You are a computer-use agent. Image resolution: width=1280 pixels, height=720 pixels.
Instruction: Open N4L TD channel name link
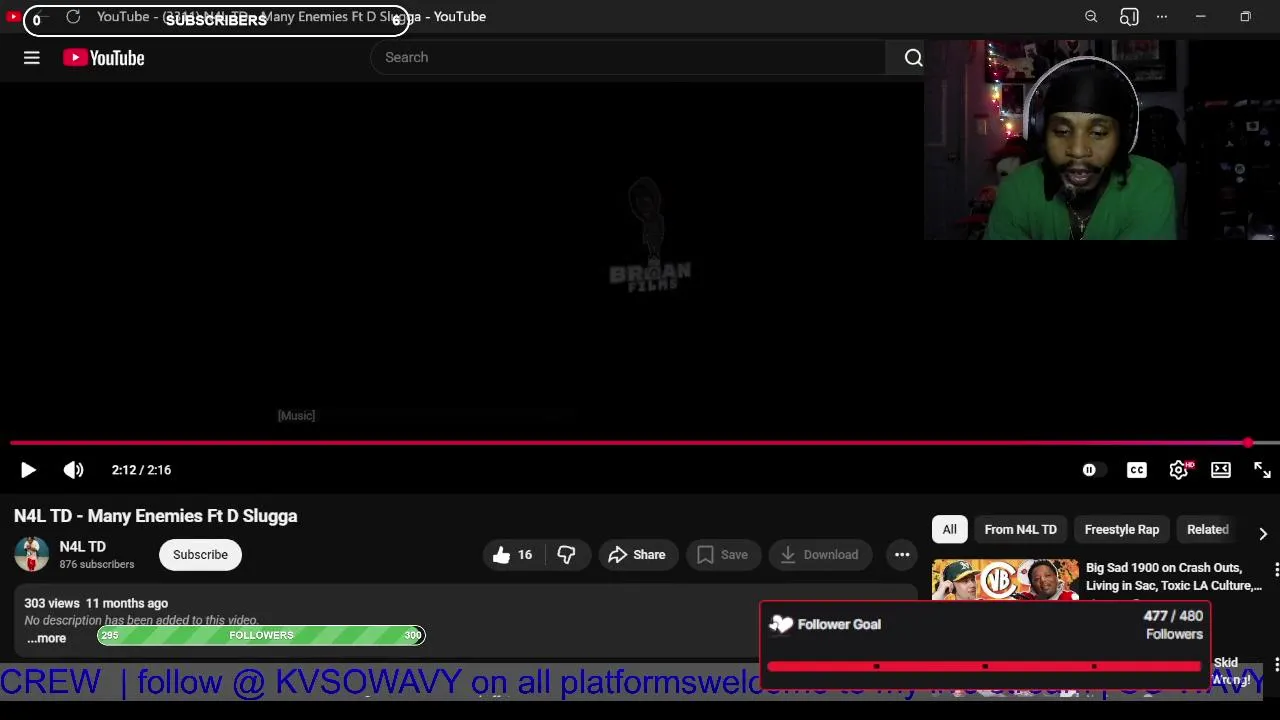coord(82,547)
